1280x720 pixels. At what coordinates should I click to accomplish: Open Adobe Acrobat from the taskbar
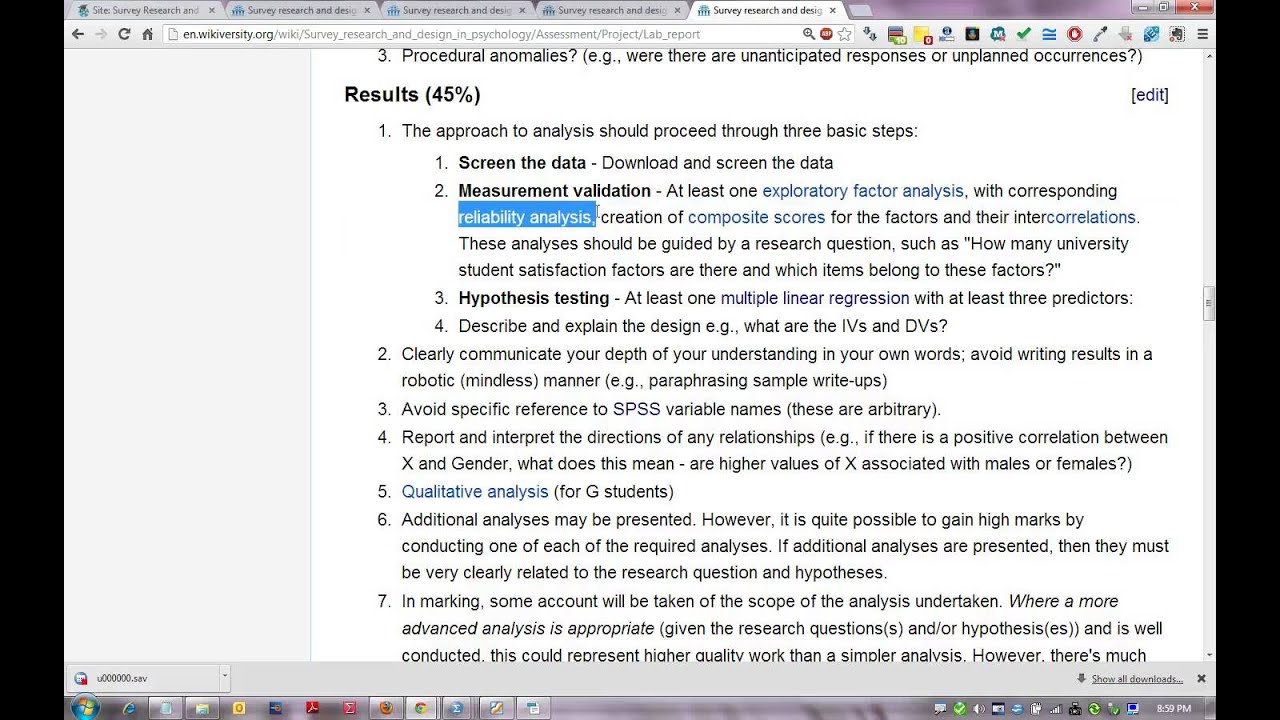(312, 708)
